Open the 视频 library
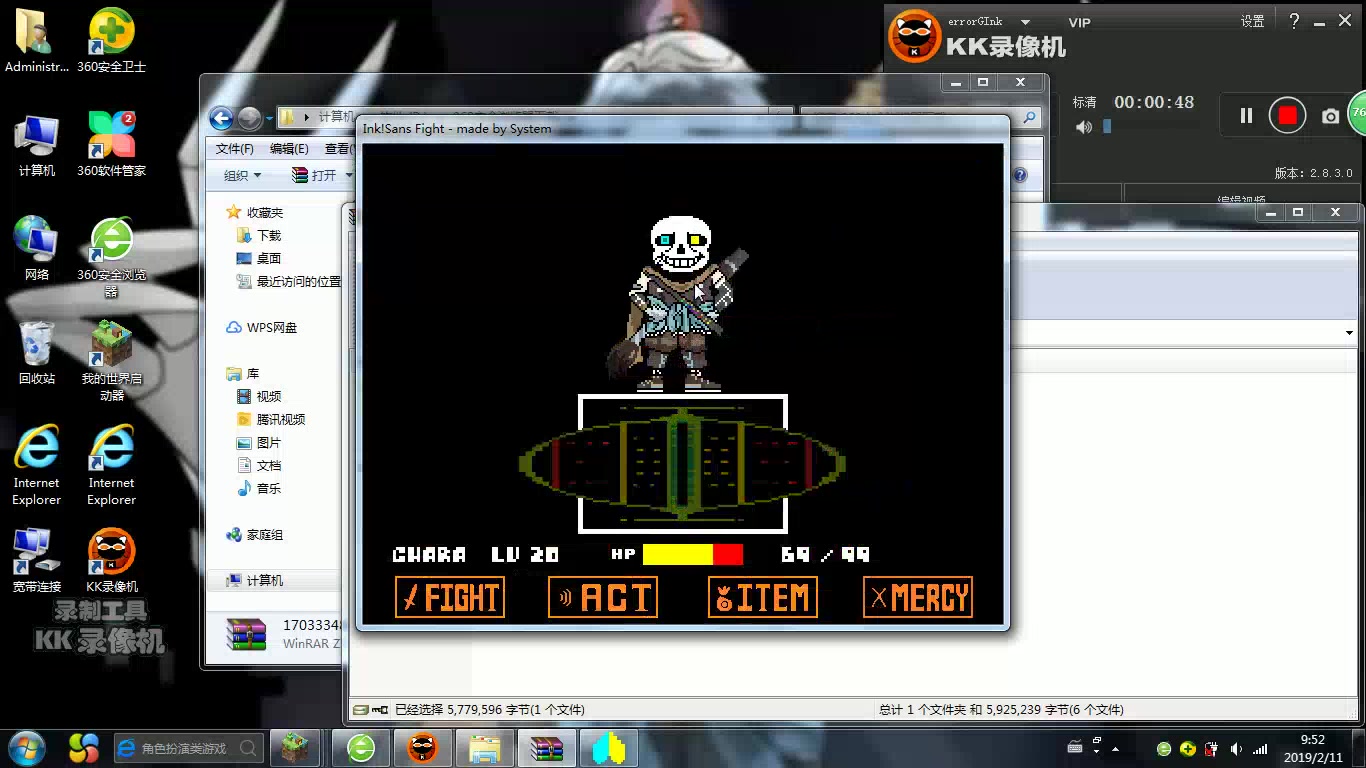 (259, 396)
